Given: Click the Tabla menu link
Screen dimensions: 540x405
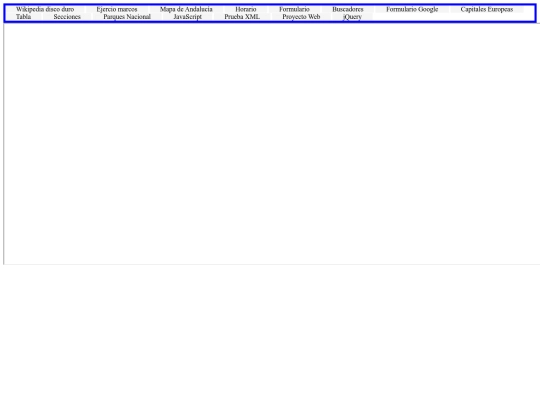Looking at the screenshot, I should click(23, 17).
